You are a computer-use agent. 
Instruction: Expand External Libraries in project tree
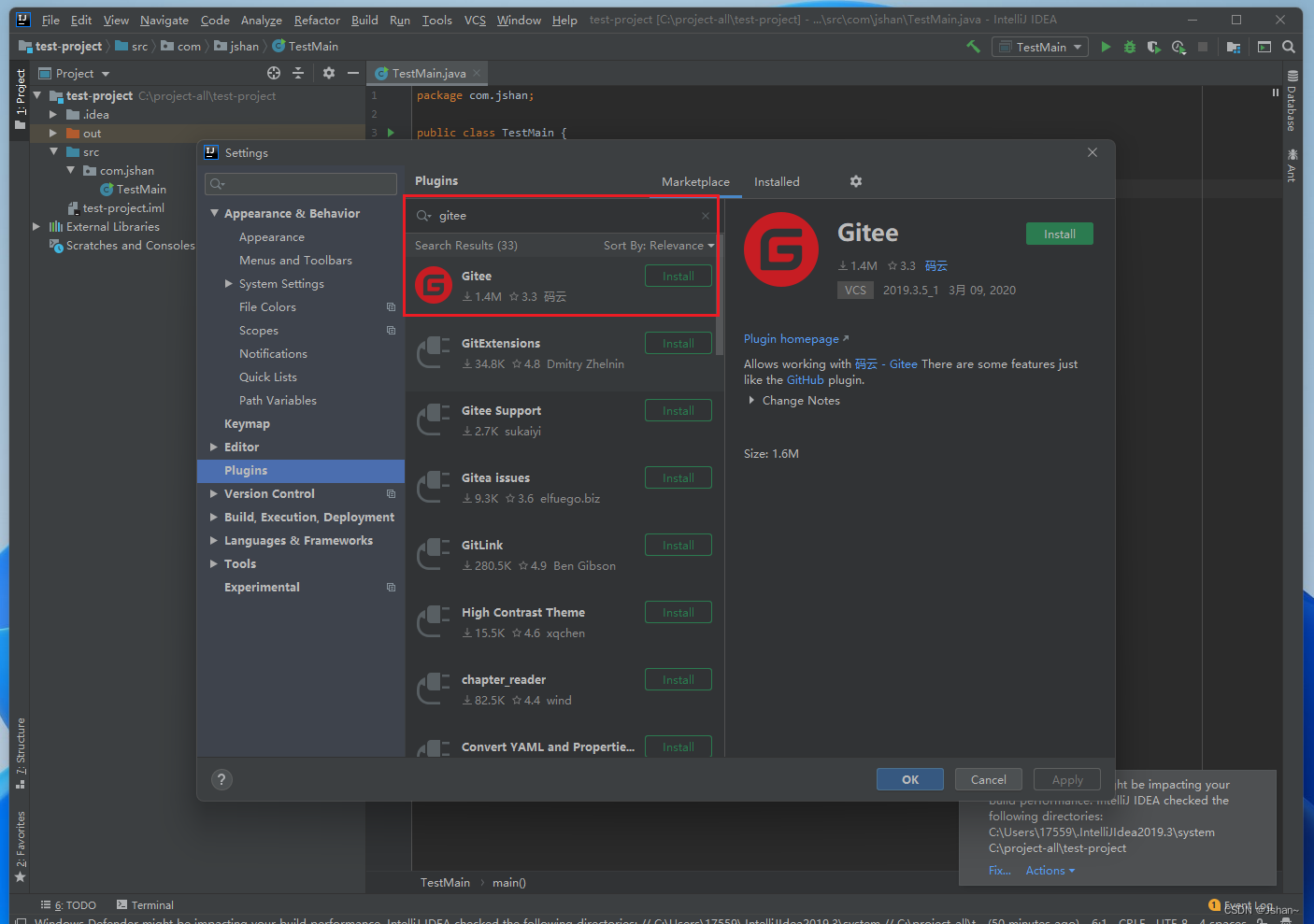(x=36, y=226)
